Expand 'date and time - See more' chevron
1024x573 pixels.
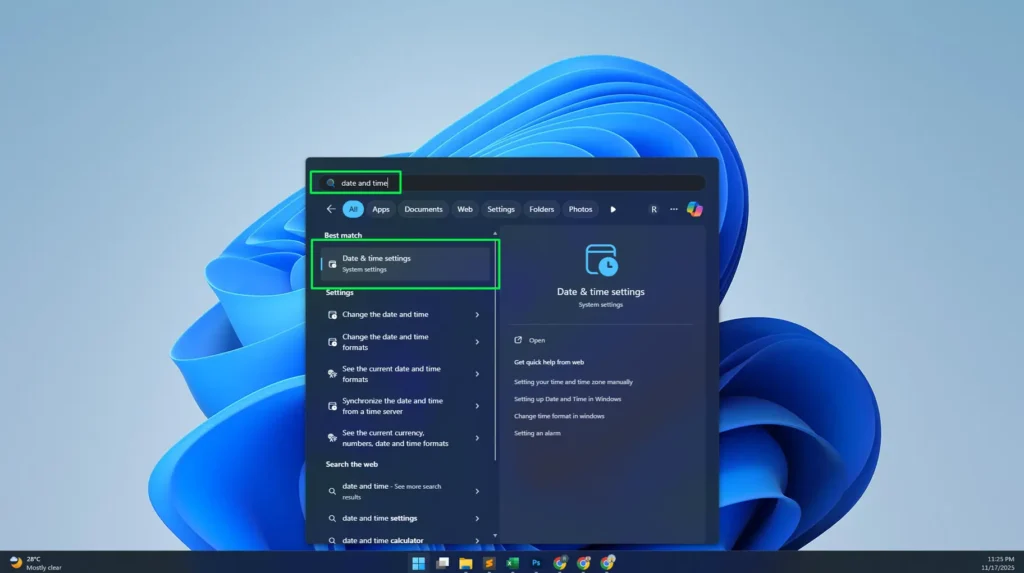[x=477, y=491]
